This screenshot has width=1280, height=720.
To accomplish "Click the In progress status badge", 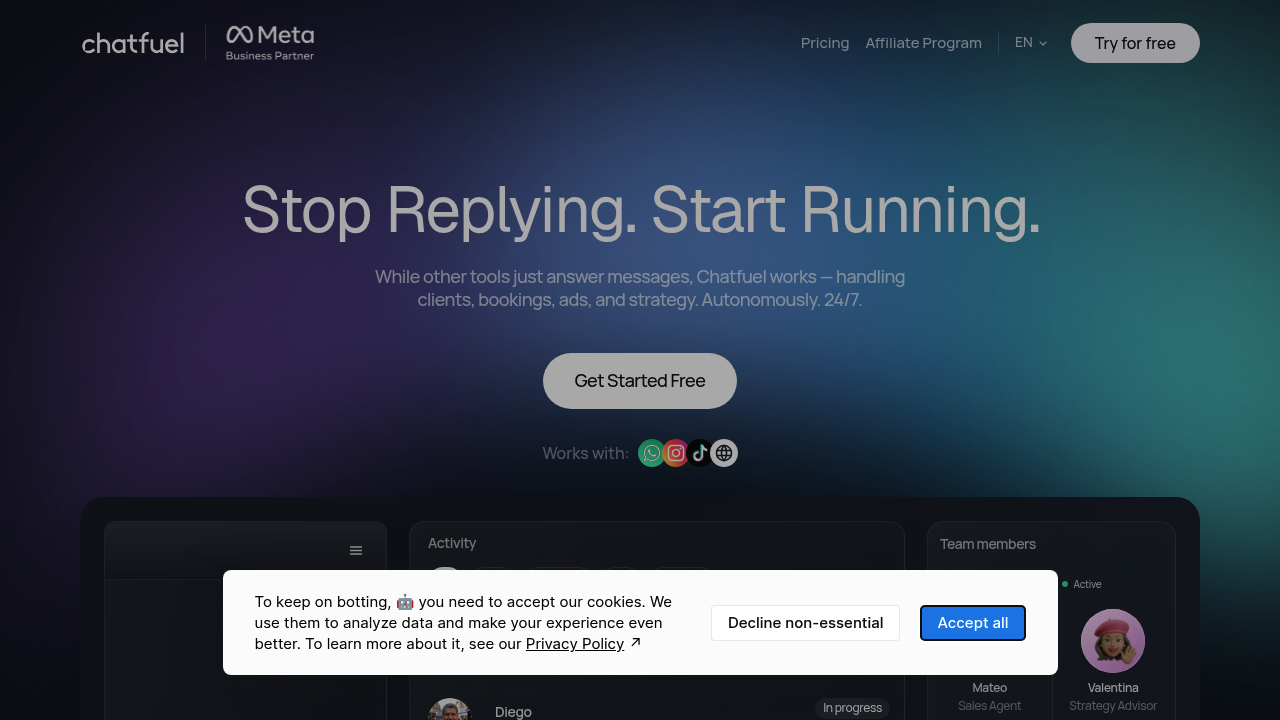I will 852,708.
